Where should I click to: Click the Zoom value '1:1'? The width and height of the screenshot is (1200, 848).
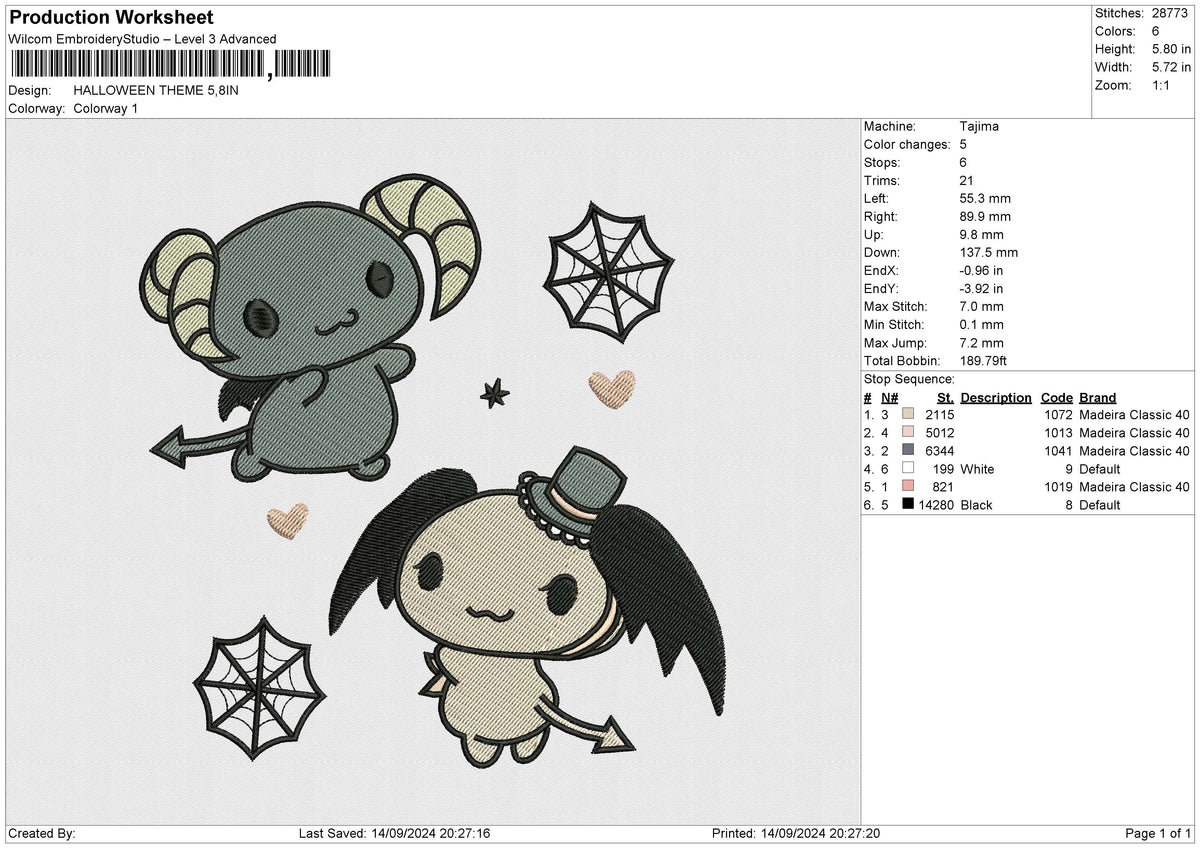[1160, 85]
